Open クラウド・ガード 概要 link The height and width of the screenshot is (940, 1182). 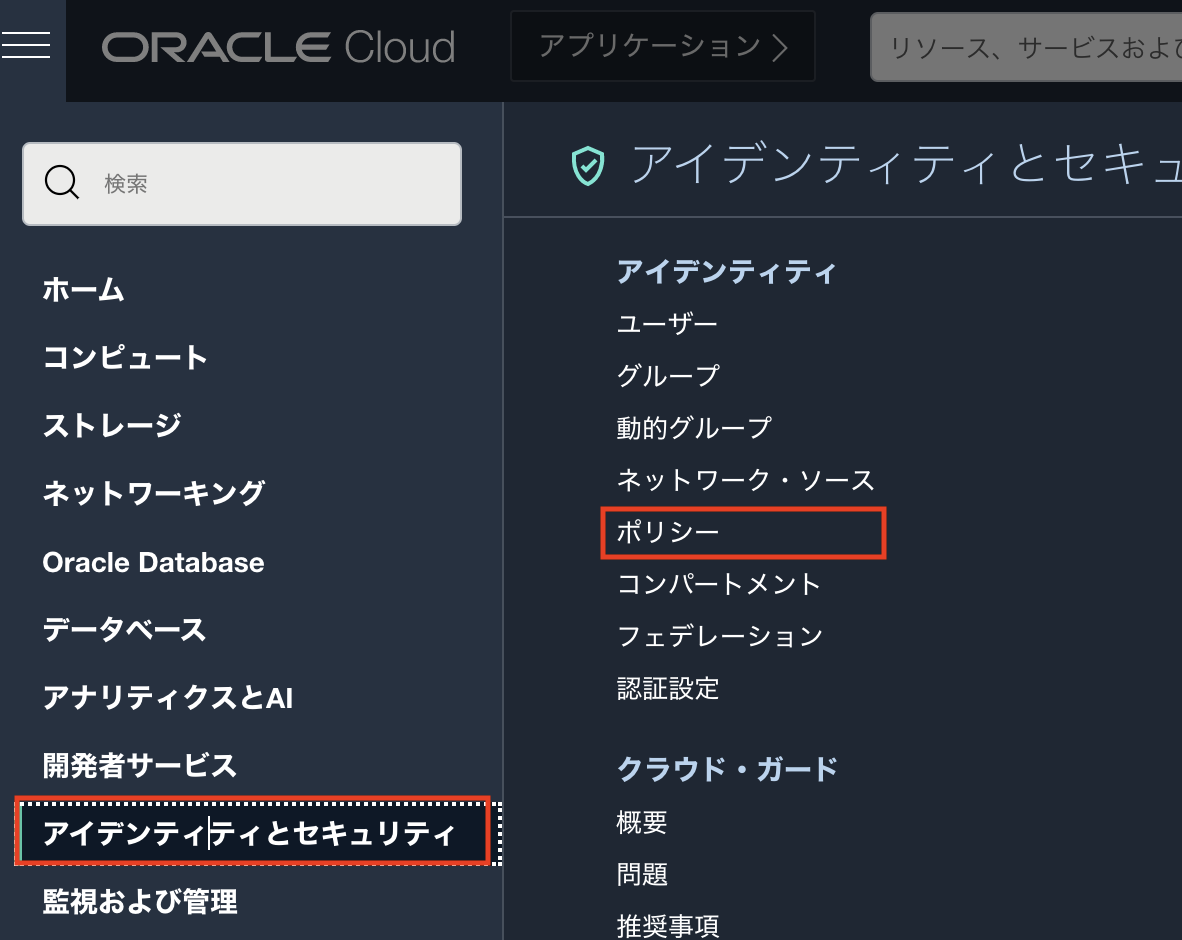point(642,823)
